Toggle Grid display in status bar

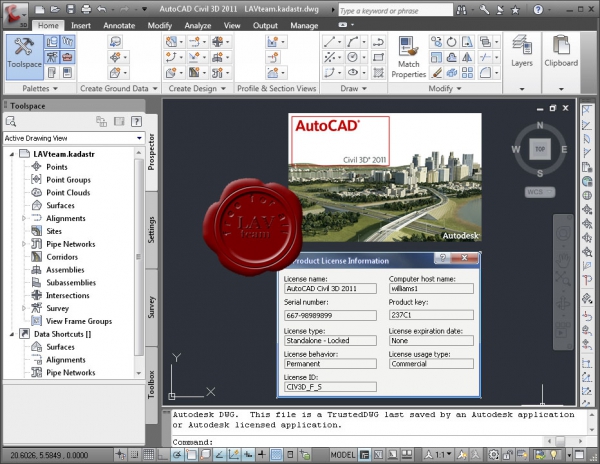[148, 455]
